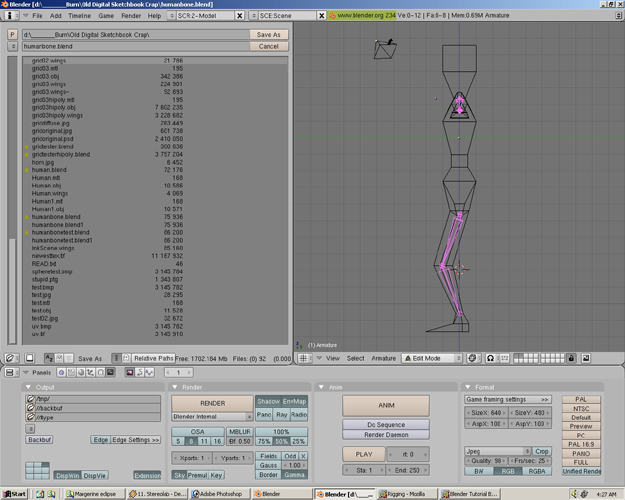The image size is (625, 500).
Task: Click the humanbone.blend file name input field
Action: pos(136,46)
